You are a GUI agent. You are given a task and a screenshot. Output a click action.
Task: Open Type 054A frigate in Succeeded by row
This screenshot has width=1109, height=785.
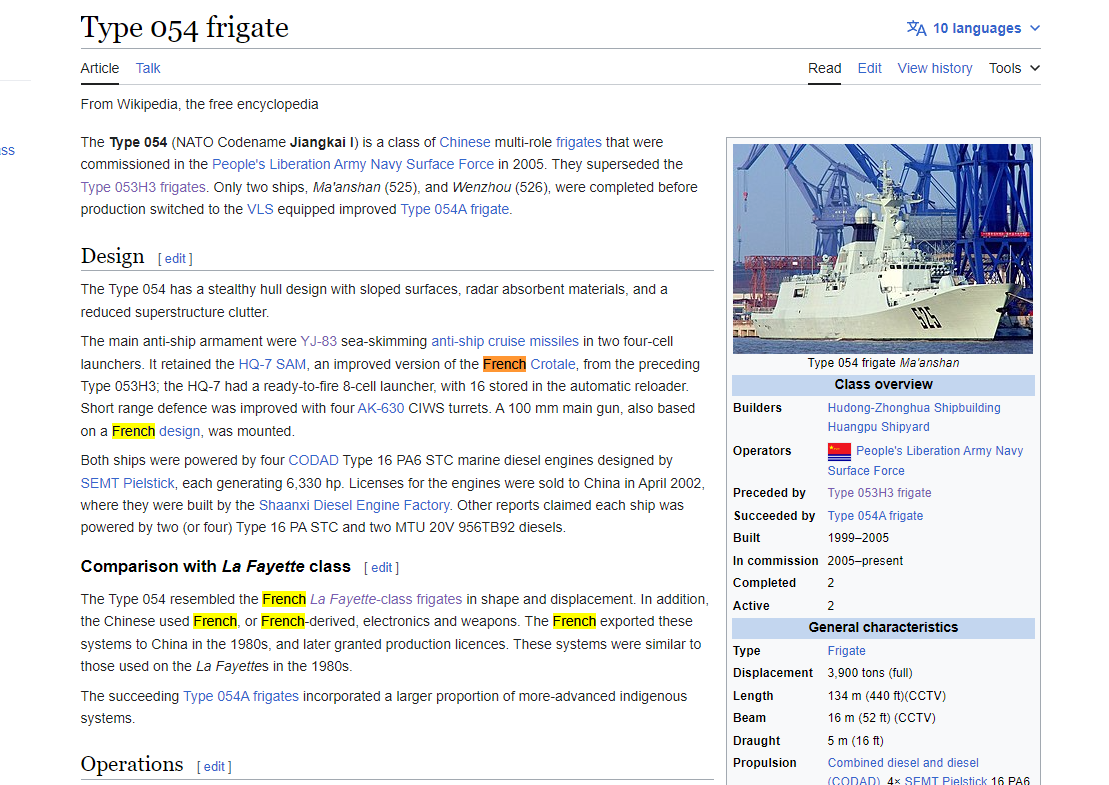pyautogui.click(x=875, y=516)
